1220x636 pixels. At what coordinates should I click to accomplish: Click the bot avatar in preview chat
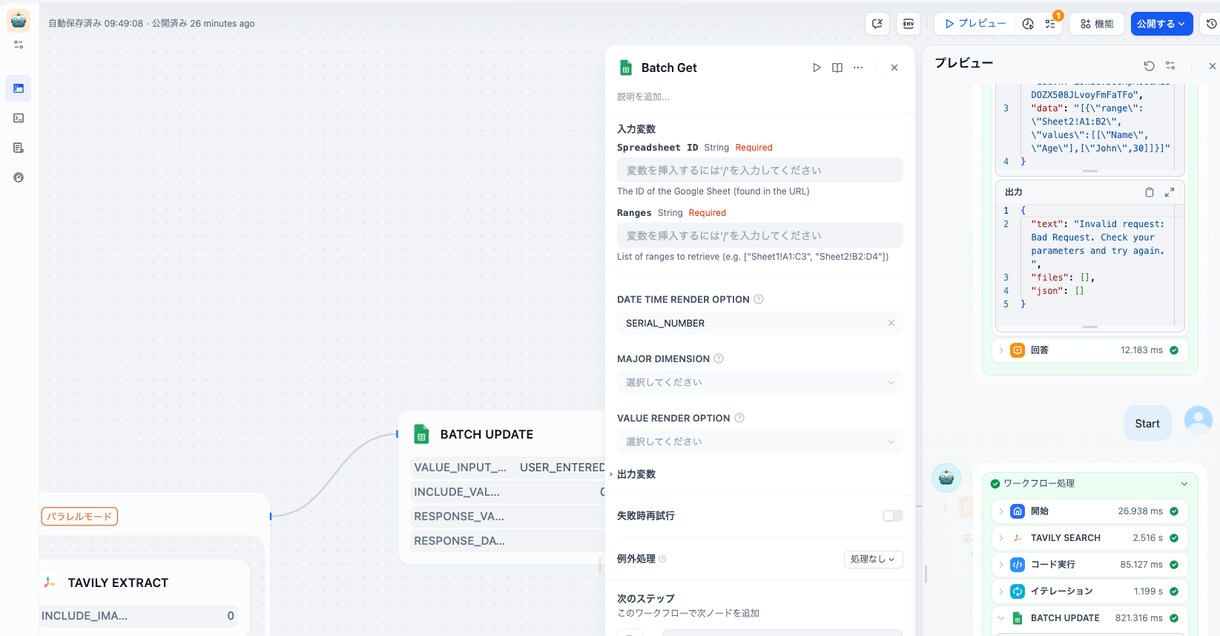point(946,478)
